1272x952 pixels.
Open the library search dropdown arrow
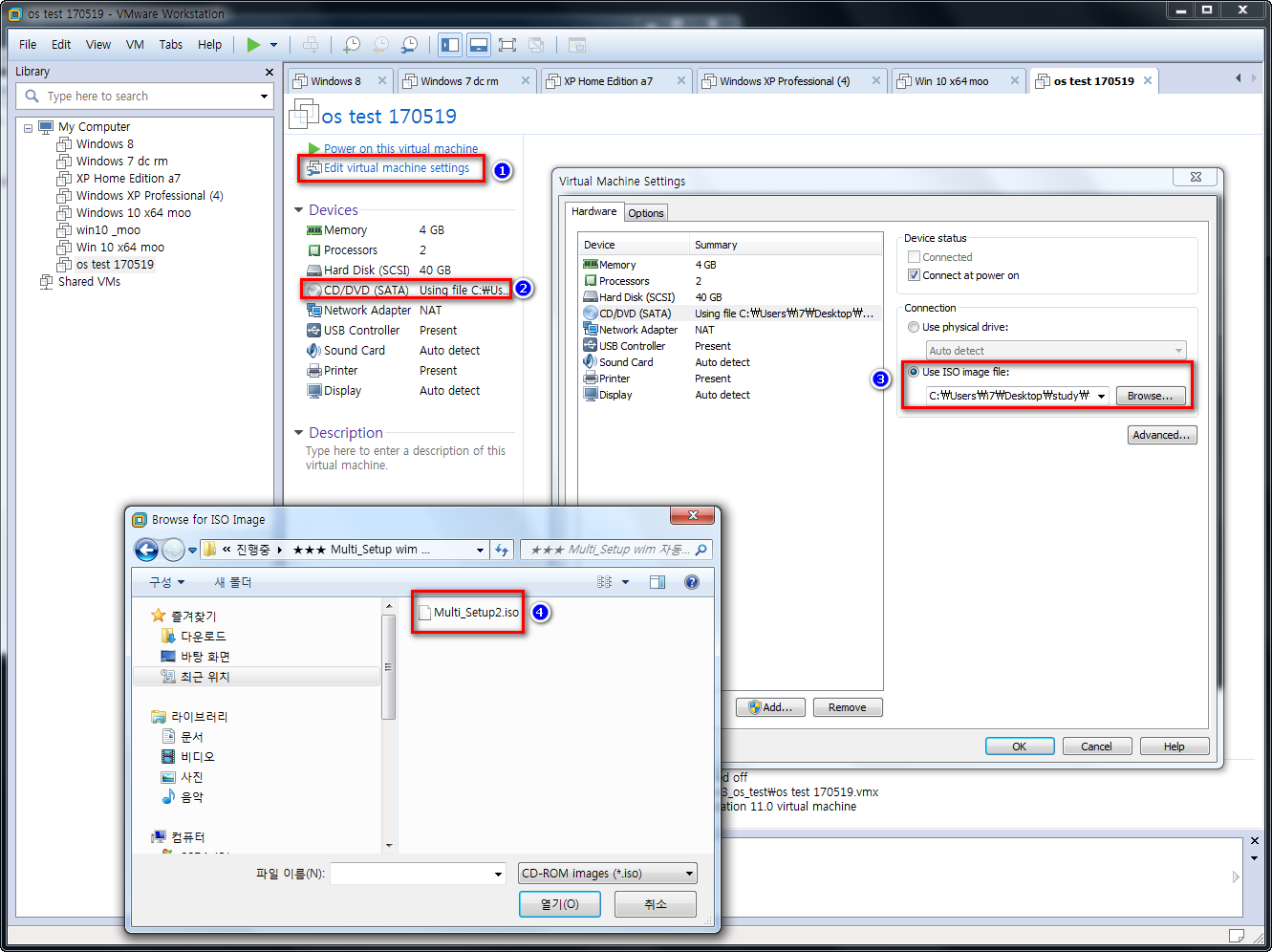click(264, 97)
